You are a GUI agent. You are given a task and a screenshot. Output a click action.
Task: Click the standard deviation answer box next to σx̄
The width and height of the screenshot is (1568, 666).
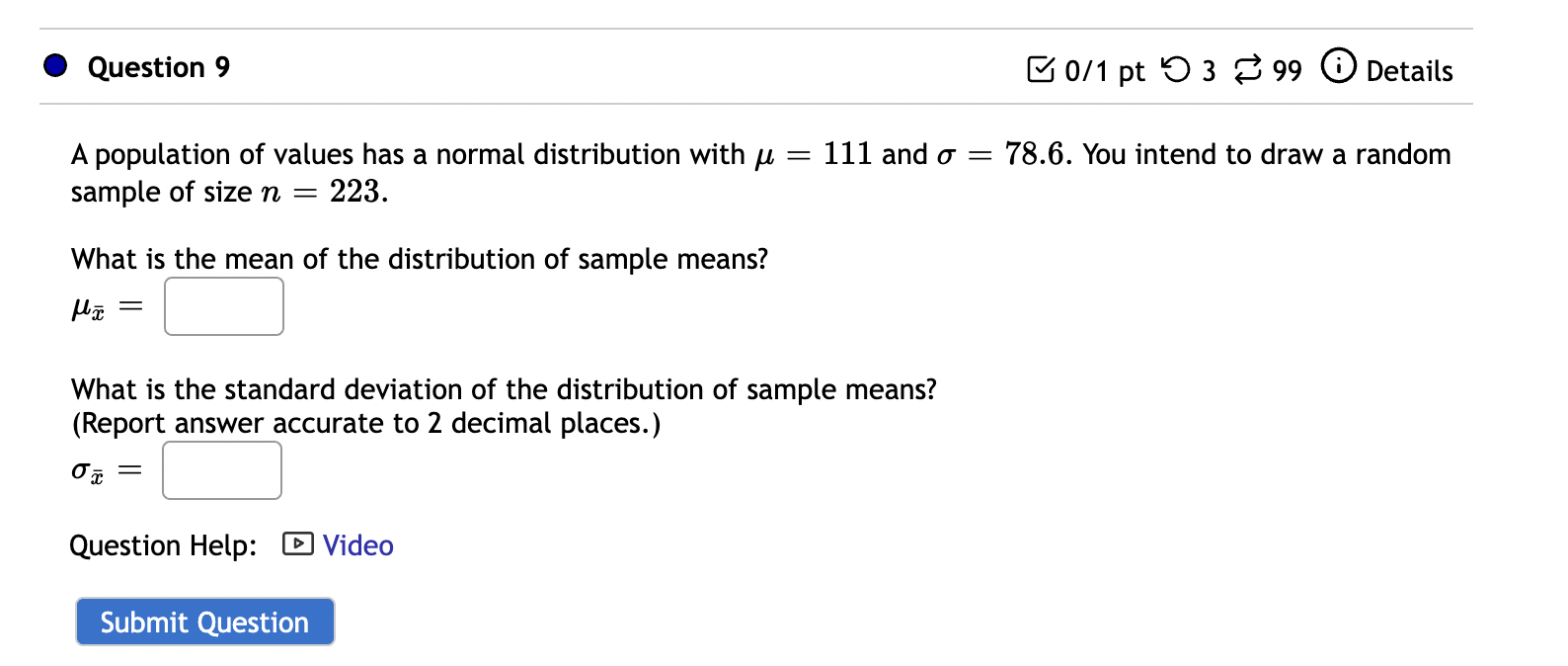(x=221, y=469)
